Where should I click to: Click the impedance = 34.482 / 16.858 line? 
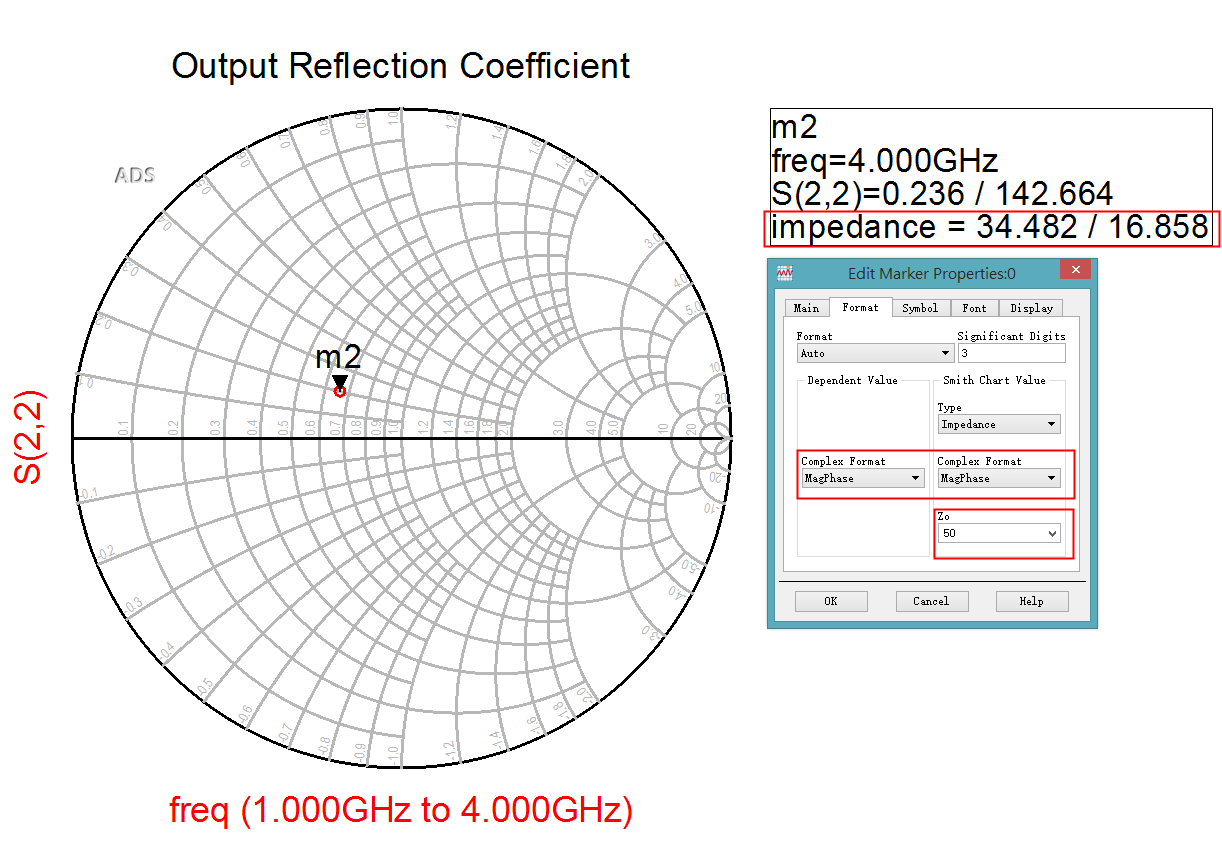[x=990, y=227]
